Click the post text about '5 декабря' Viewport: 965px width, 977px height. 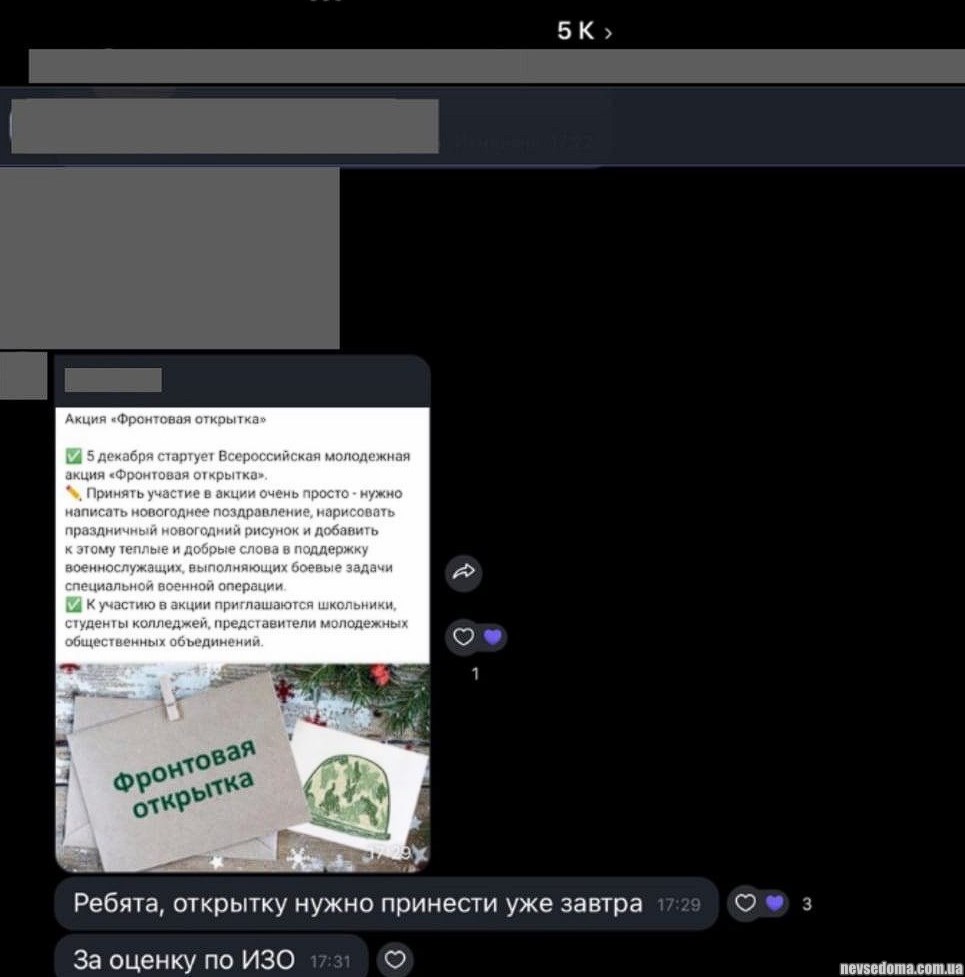click(237, 464)
